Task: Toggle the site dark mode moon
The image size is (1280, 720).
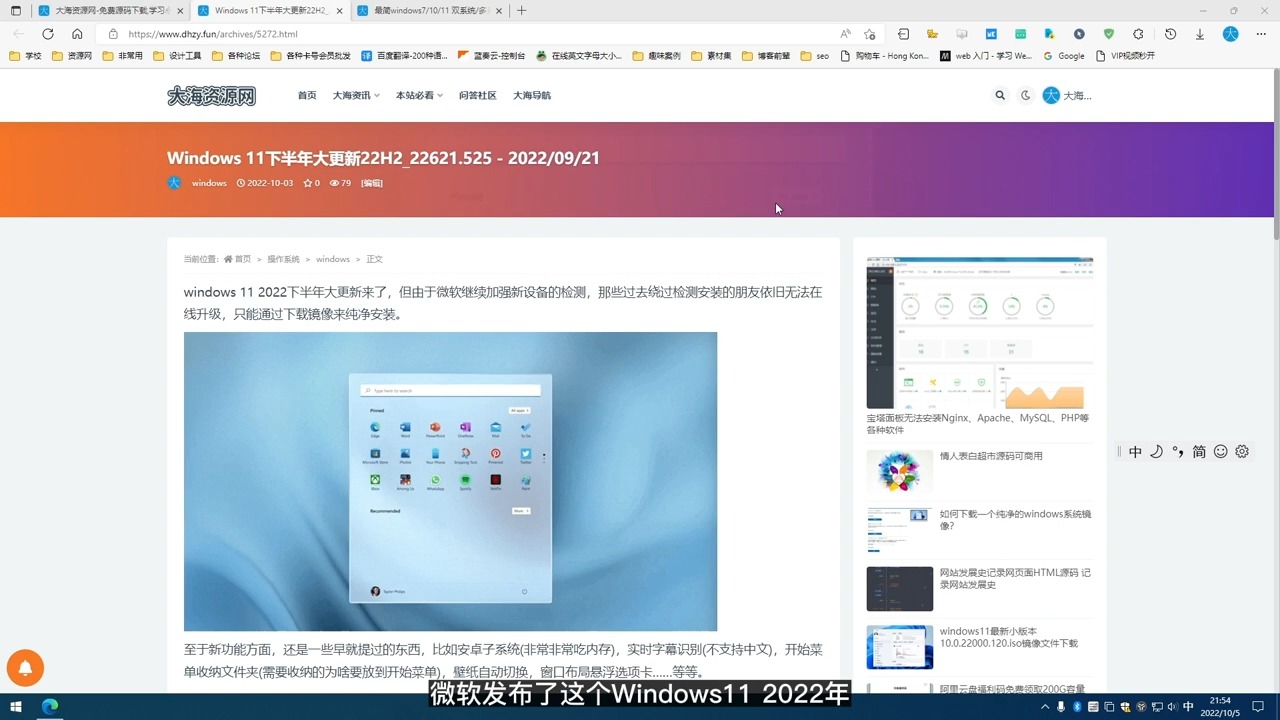Action: click(1025, 96)
